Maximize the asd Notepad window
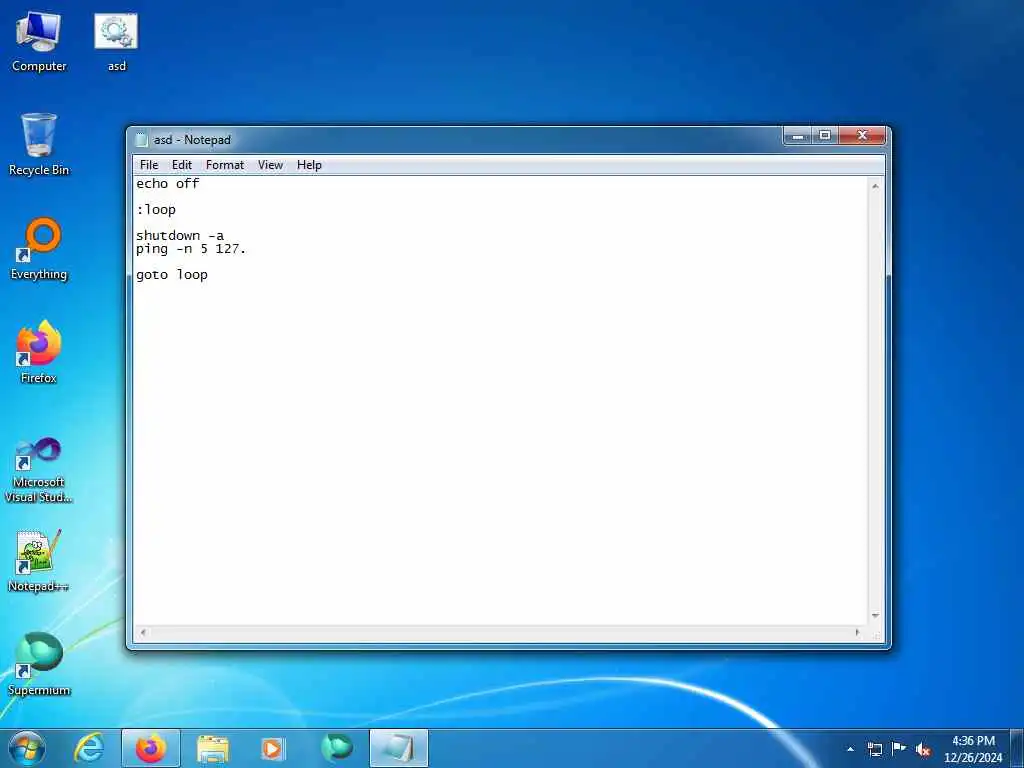This screenshot has height=768, width=1024. click(x=825, y=136)
